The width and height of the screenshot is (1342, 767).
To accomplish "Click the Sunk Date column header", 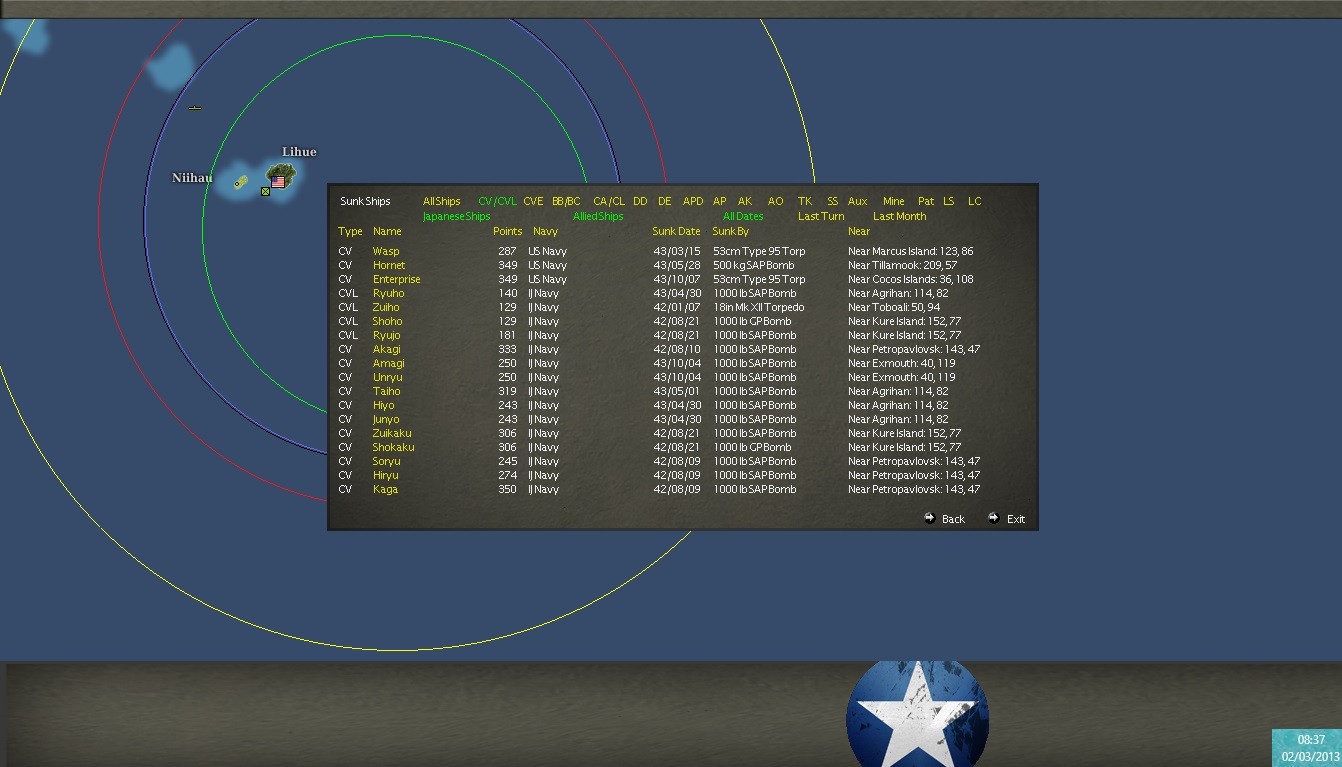I will [x=677, y=231].
